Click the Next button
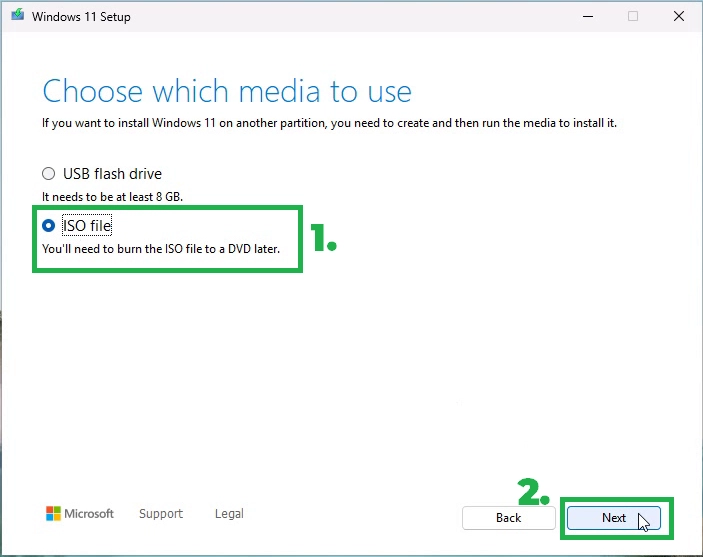Screen dimensions: 703x557 [x=613, y=518]
